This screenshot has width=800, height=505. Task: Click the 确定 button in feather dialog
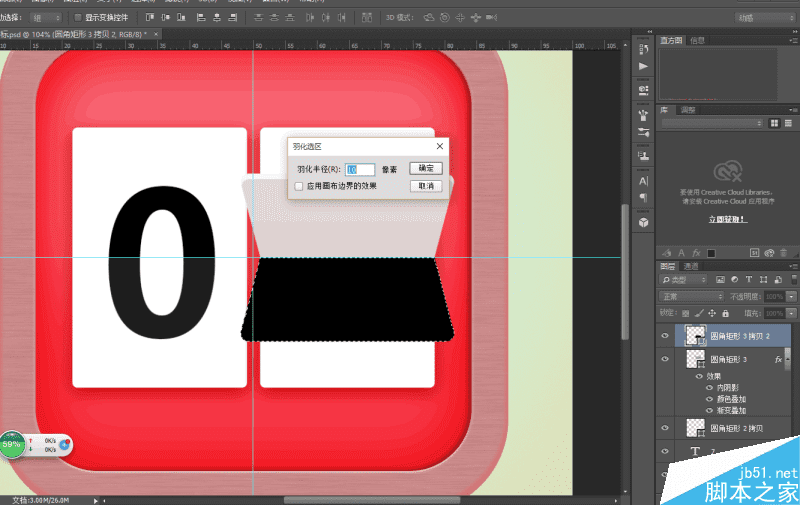point(425,169)
